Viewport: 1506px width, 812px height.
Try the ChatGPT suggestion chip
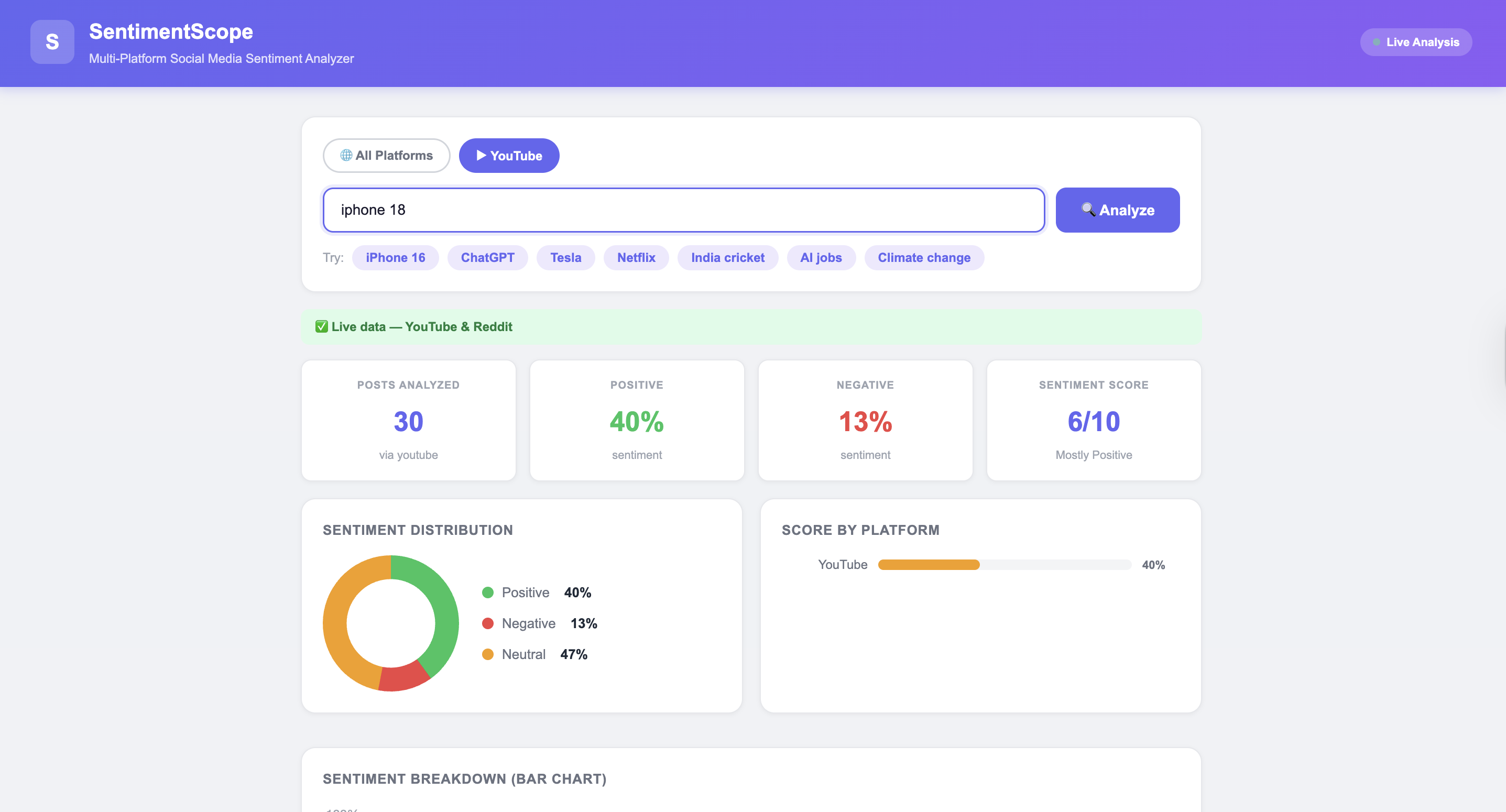[x=487, y=258]
